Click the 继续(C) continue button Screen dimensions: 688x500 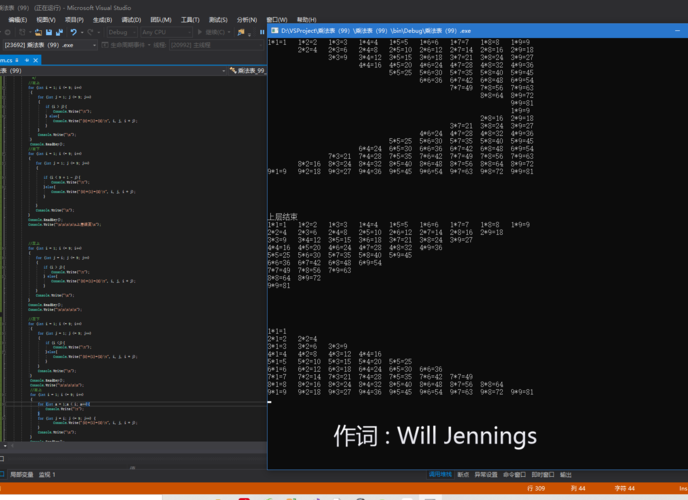pyautogui.click(x=211, y=32)
